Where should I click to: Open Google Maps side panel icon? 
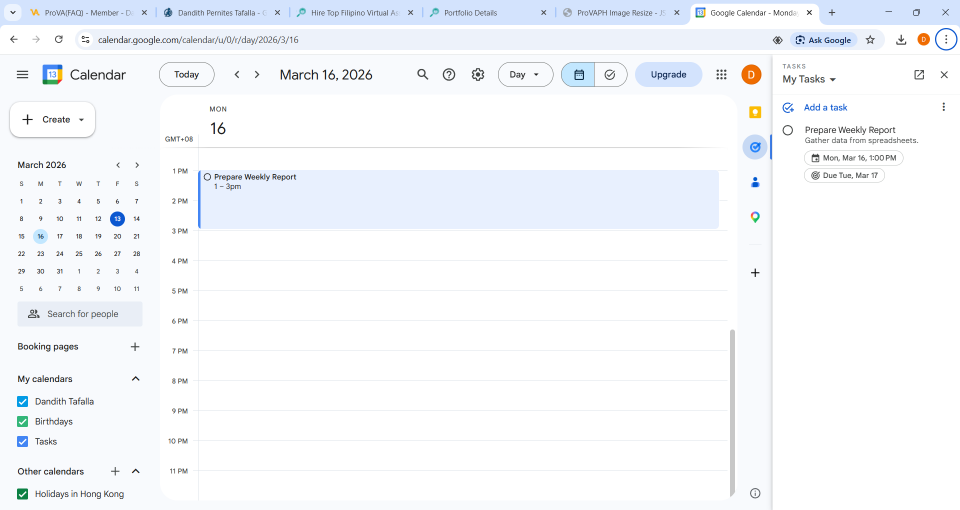(755, 217)
